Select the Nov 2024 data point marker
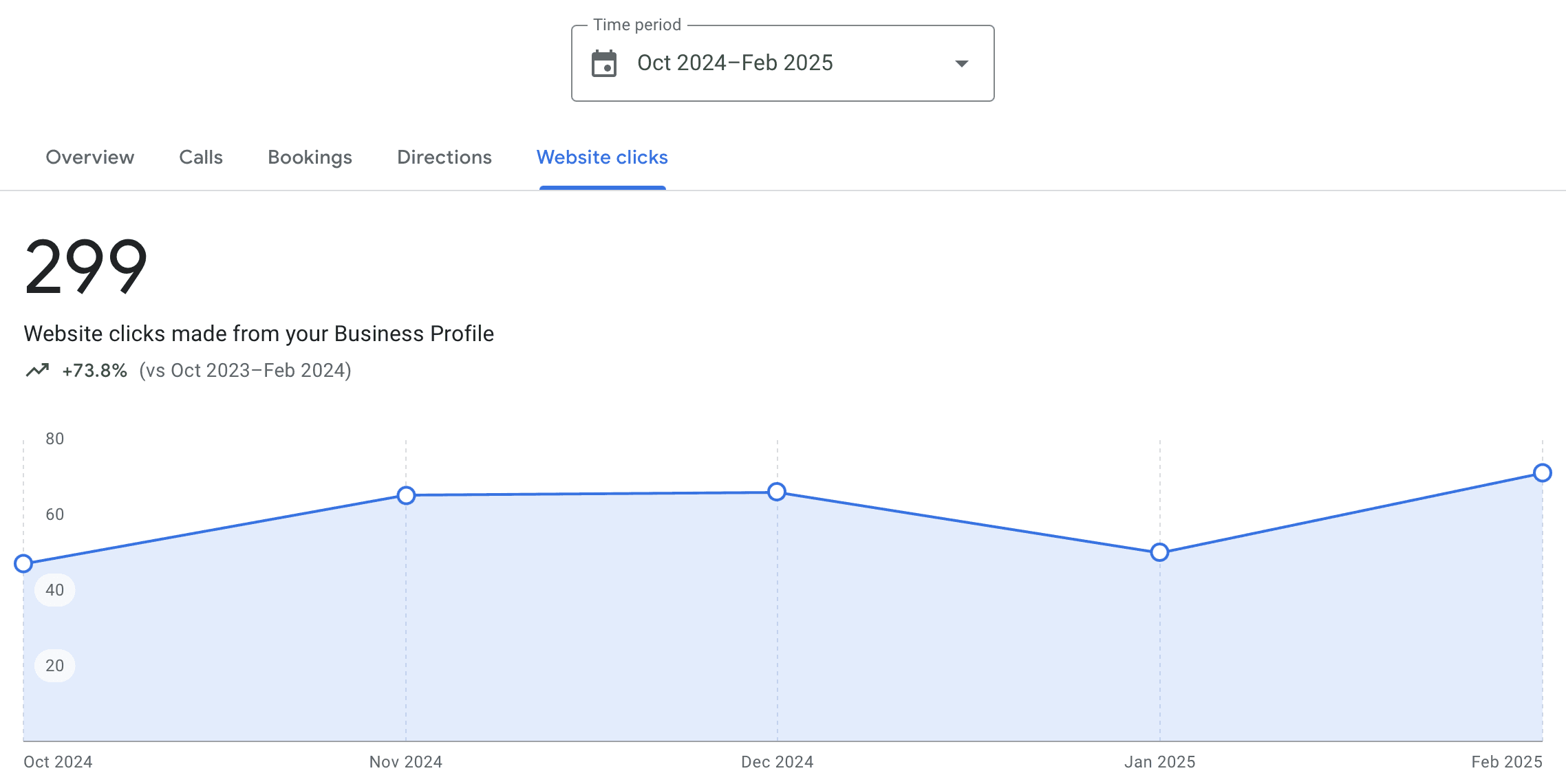This screenshot has width=1566, height=784. [x=406, y=495]
